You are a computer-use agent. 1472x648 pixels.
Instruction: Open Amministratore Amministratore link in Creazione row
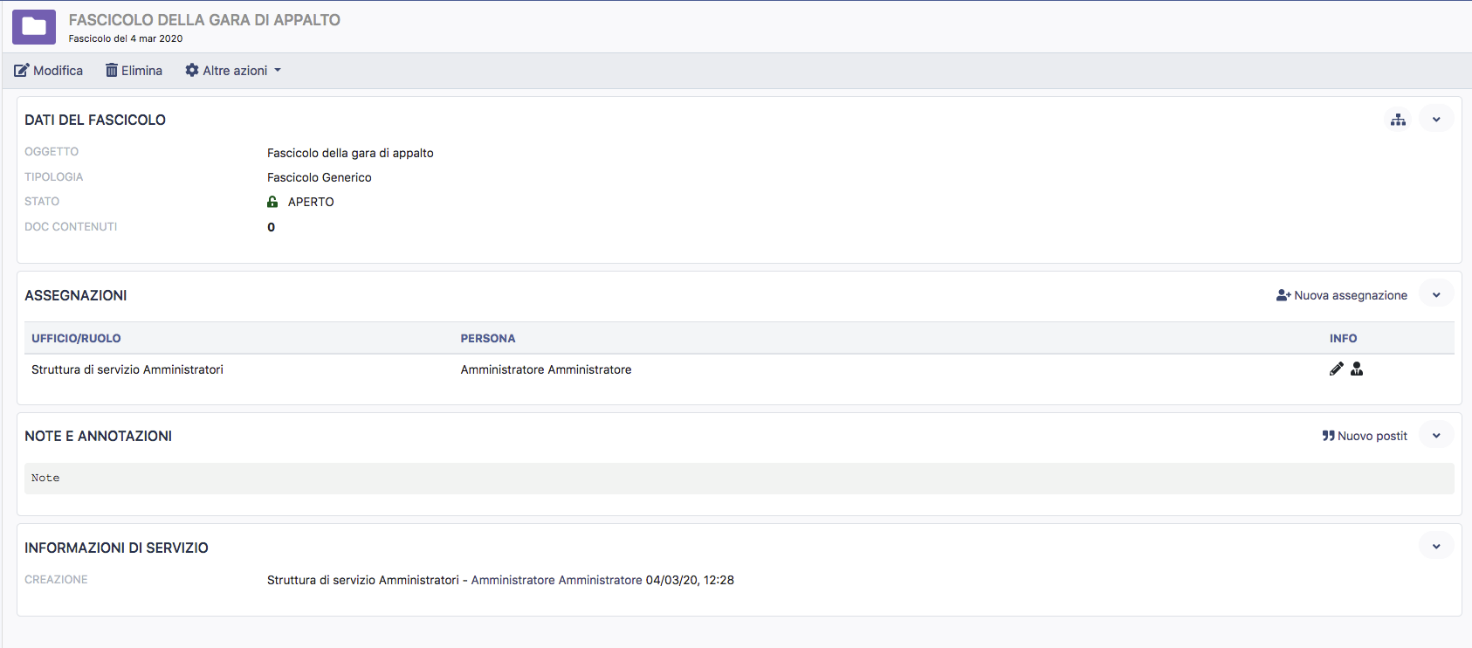(556, 580)
